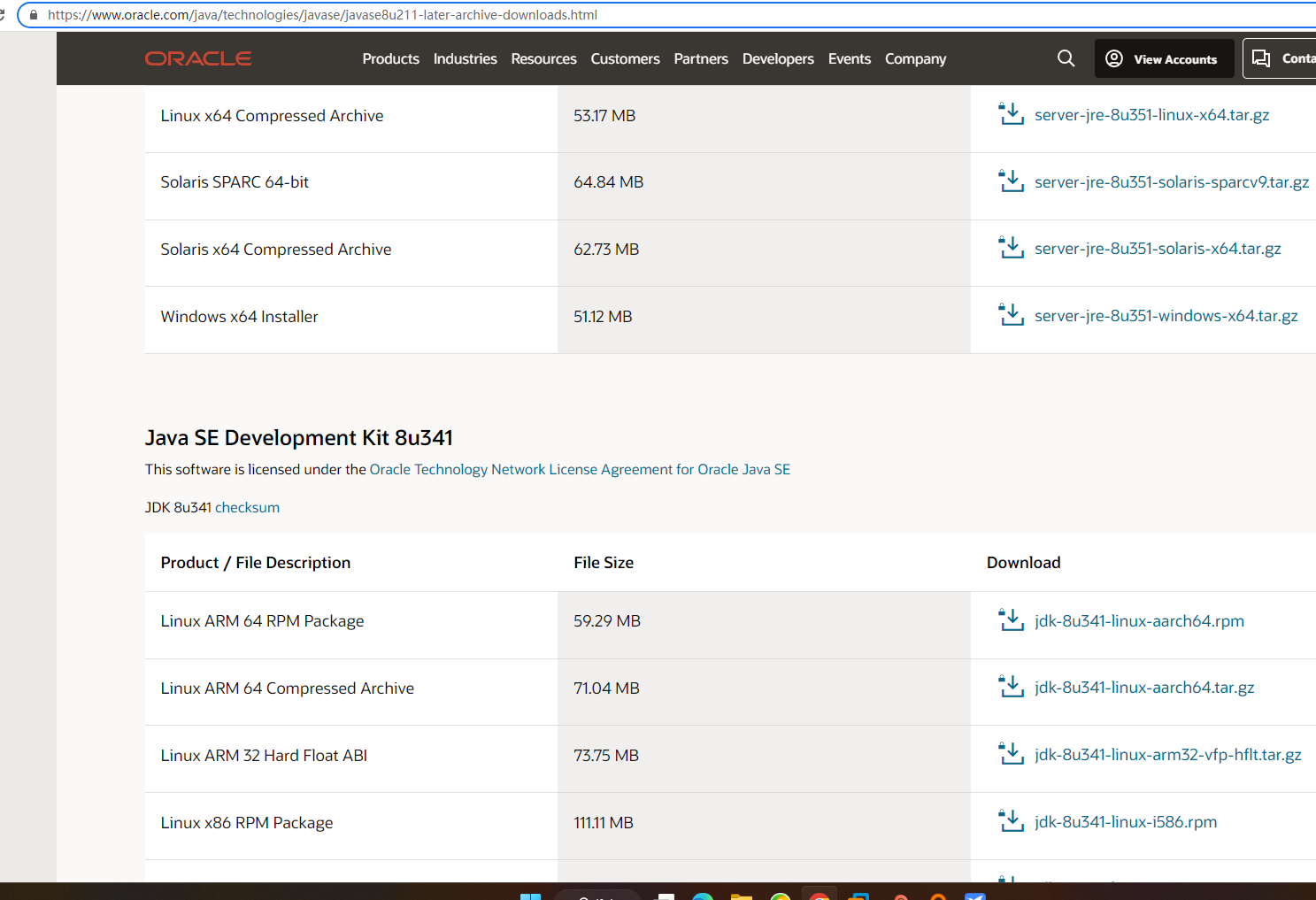
Task: Click the View Accounts button
Action: point(1164,58)
